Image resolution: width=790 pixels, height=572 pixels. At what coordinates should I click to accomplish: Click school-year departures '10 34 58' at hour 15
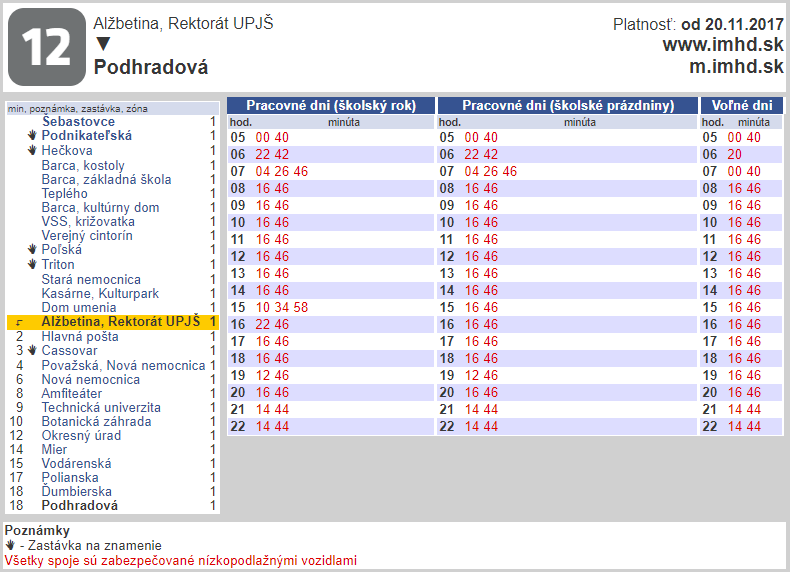click(282, 307)
